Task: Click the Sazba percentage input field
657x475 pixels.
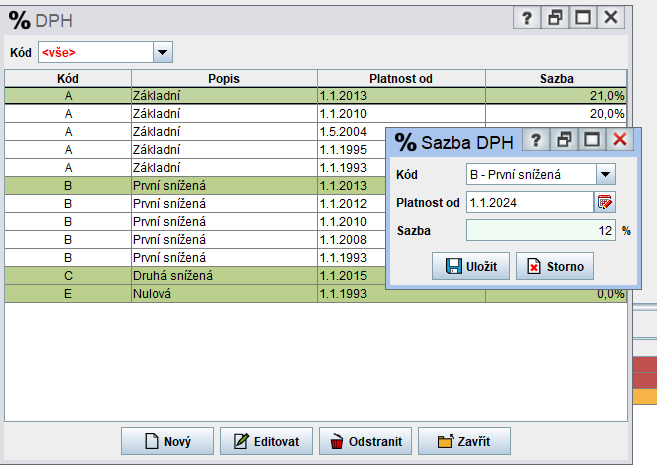Action: 540,231
